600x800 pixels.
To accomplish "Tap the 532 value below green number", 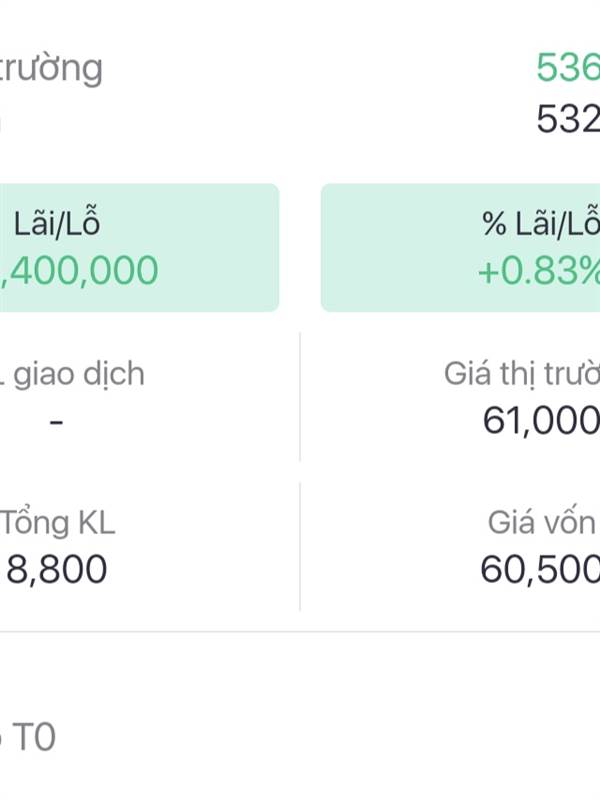I will 568,119.
